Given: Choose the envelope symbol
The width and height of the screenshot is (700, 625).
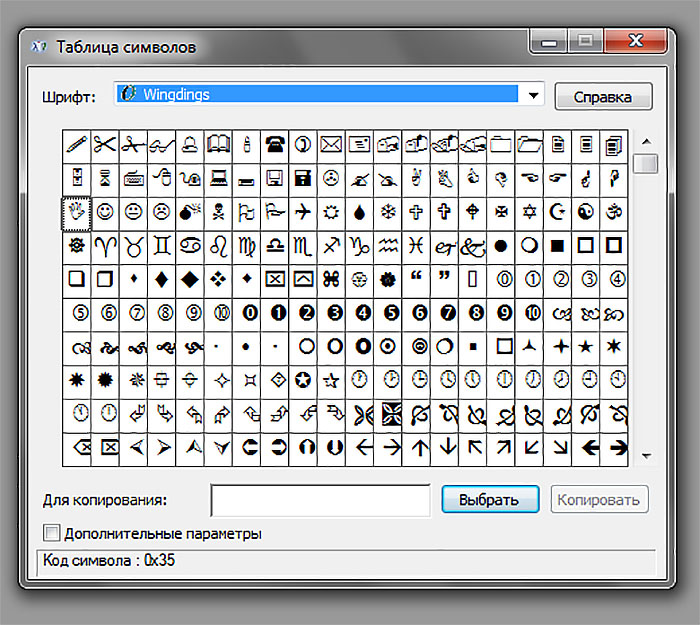Looking at the screenshot, I should coord(331,146).
